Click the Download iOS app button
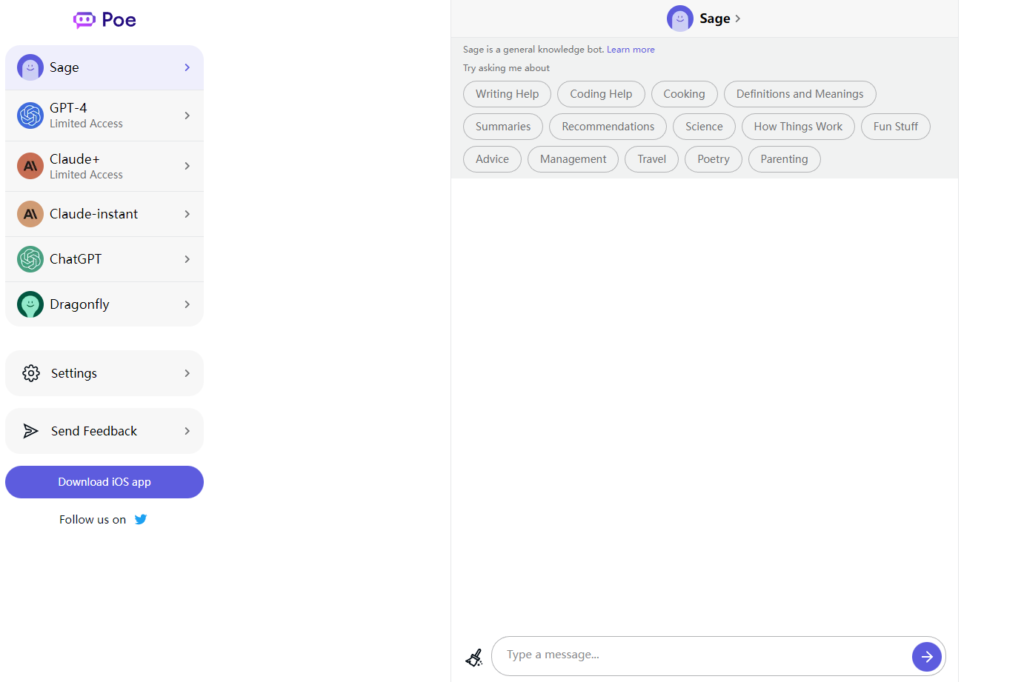This screenshot has height=682, width=1024. point(104,482)
